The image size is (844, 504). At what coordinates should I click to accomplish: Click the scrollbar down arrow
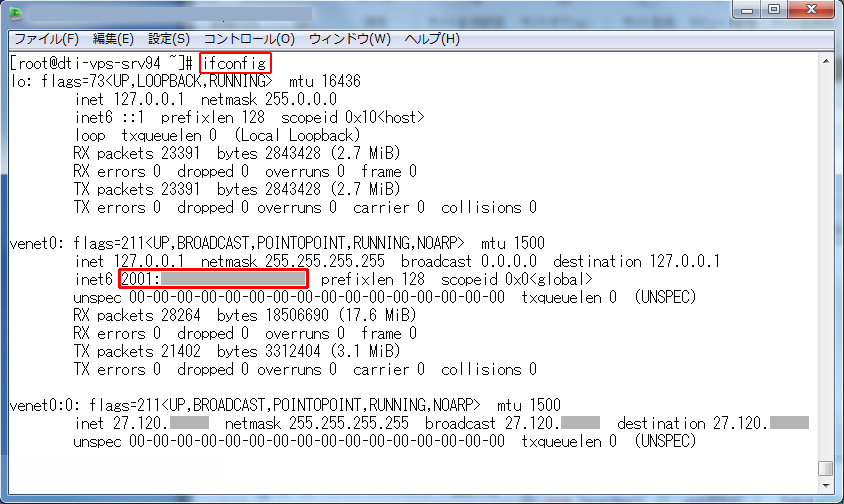pyautogui.click(x=825, y=486)
